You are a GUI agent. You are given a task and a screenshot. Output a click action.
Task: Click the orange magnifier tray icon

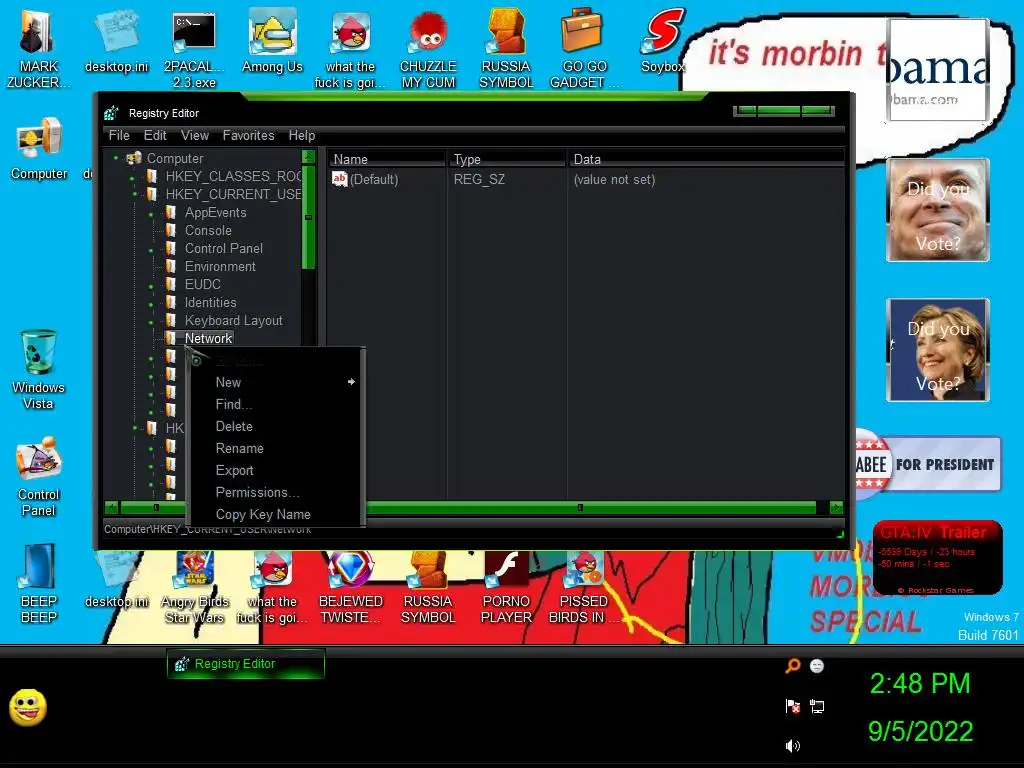point(793,666)
